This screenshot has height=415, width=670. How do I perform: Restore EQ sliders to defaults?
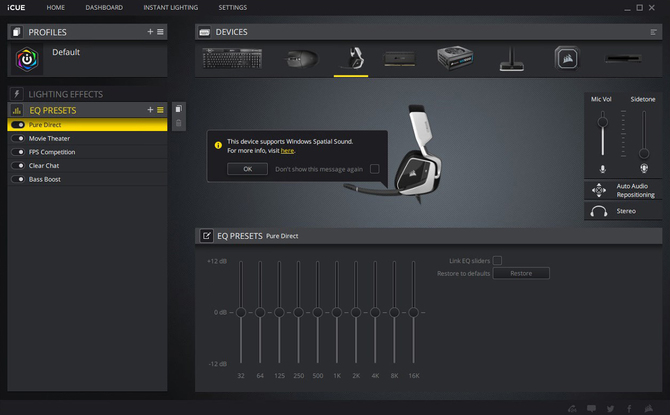521,273
